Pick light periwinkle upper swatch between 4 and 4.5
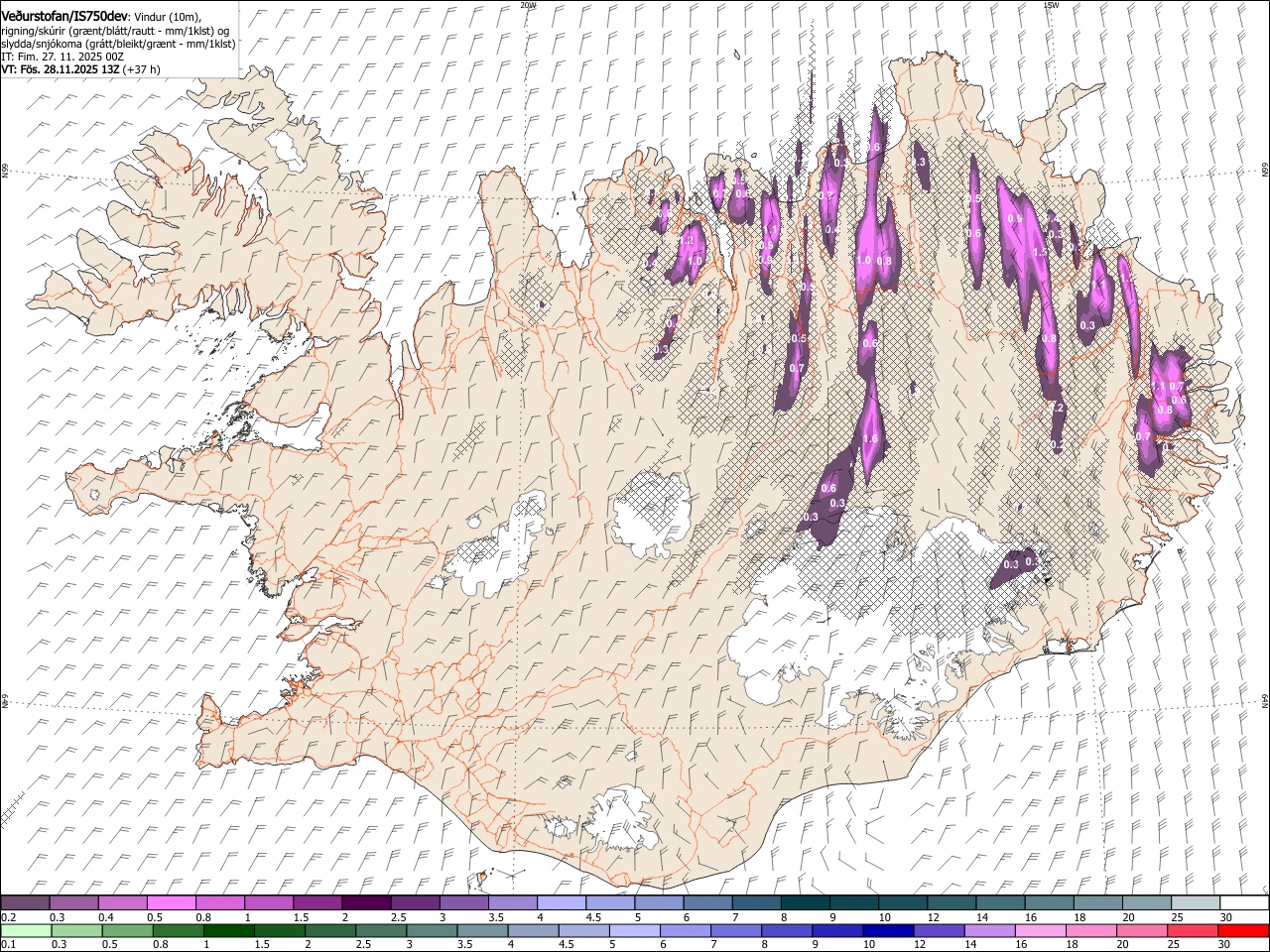1270x952 pixels. (561, 903)
